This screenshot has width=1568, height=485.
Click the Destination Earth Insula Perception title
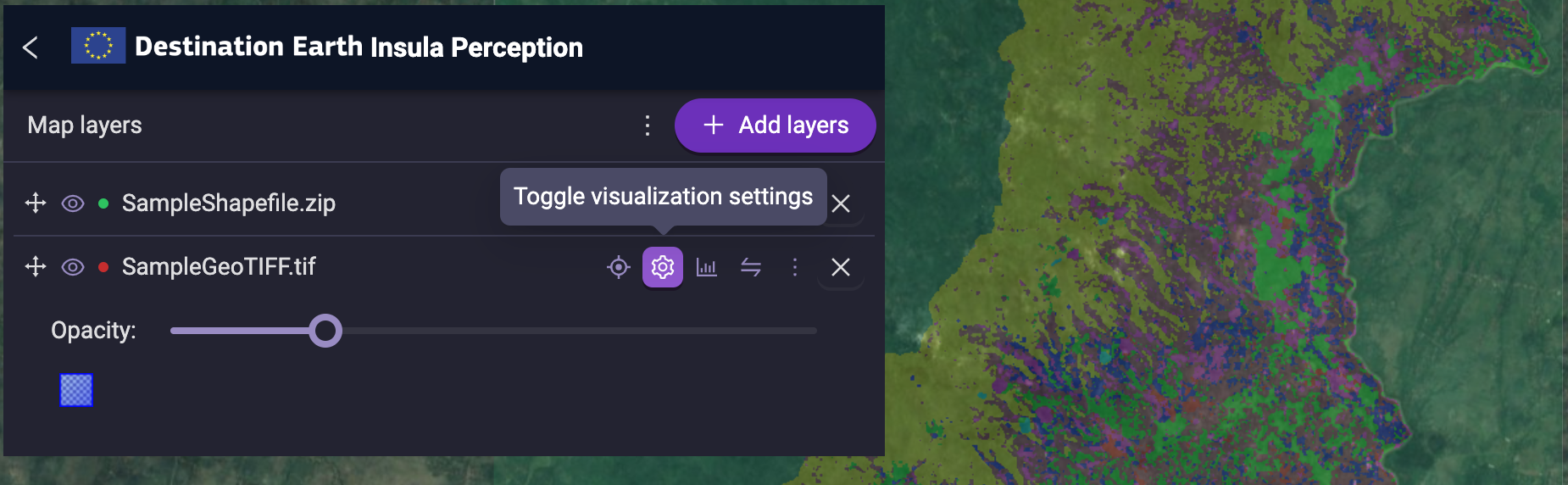(x=359, y=47)
